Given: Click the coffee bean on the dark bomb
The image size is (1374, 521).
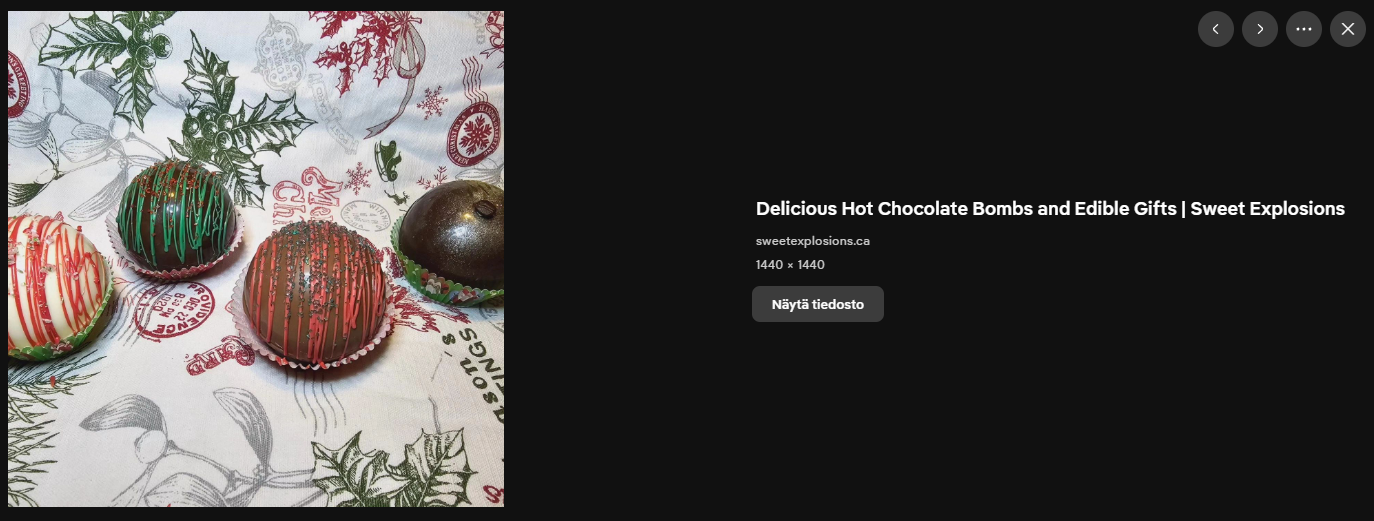Looking at the screenshot, I should pyautogui.click(x=484, y=209).
